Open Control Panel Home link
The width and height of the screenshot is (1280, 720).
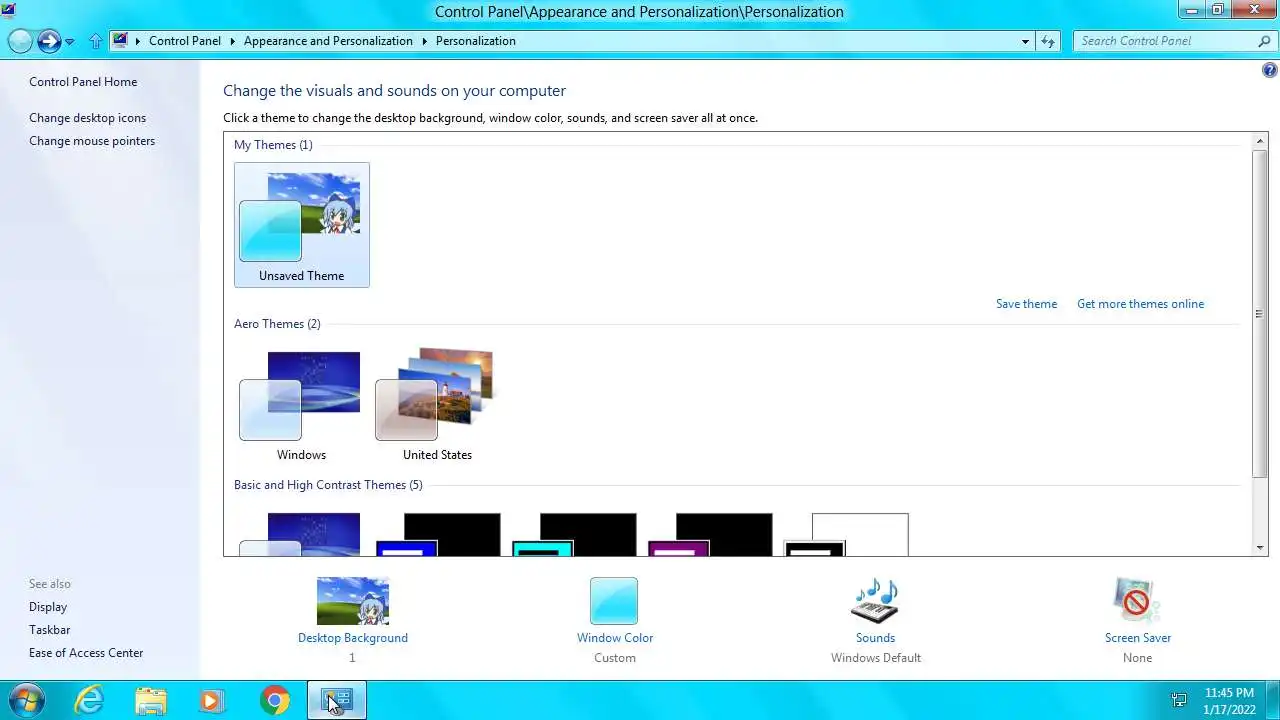tap(83, 82)
